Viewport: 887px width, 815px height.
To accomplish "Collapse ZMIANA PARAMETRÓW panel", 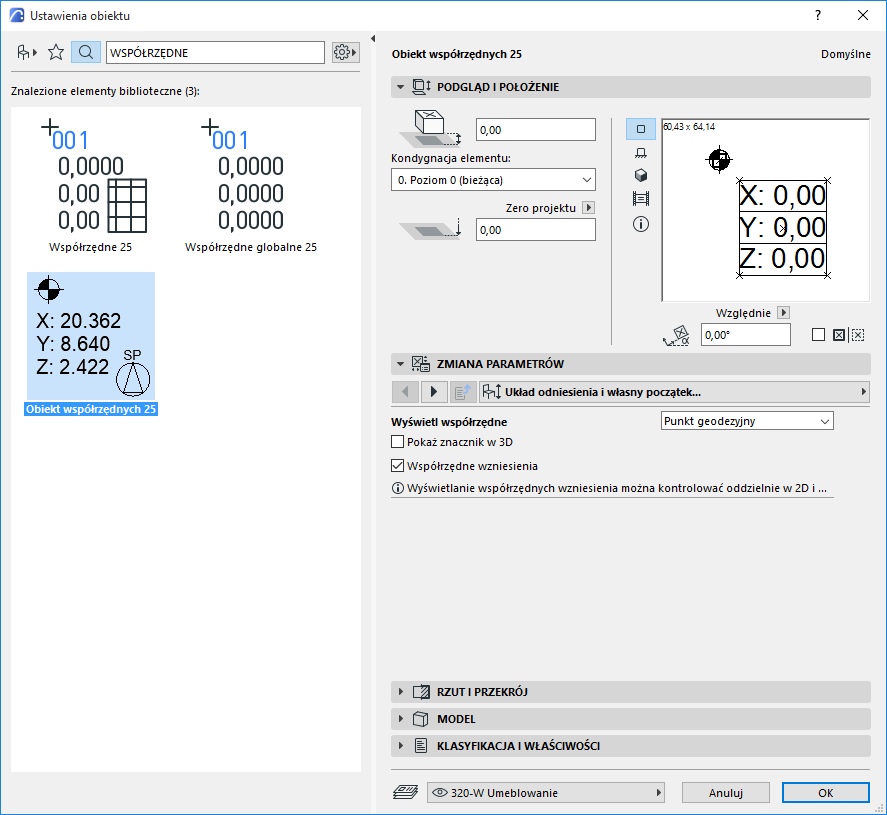I will (401, 364).
